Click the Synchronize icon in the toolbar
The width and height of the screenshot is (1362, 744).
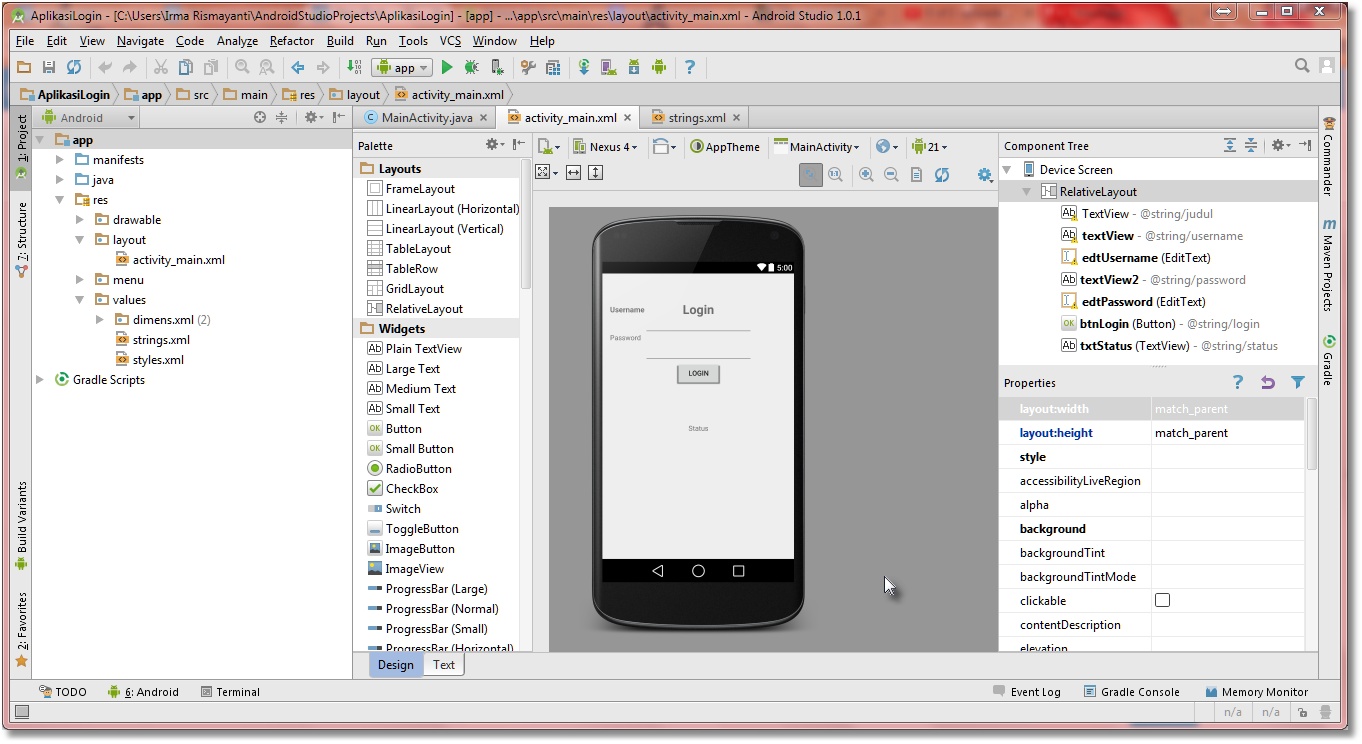point(74,67)
